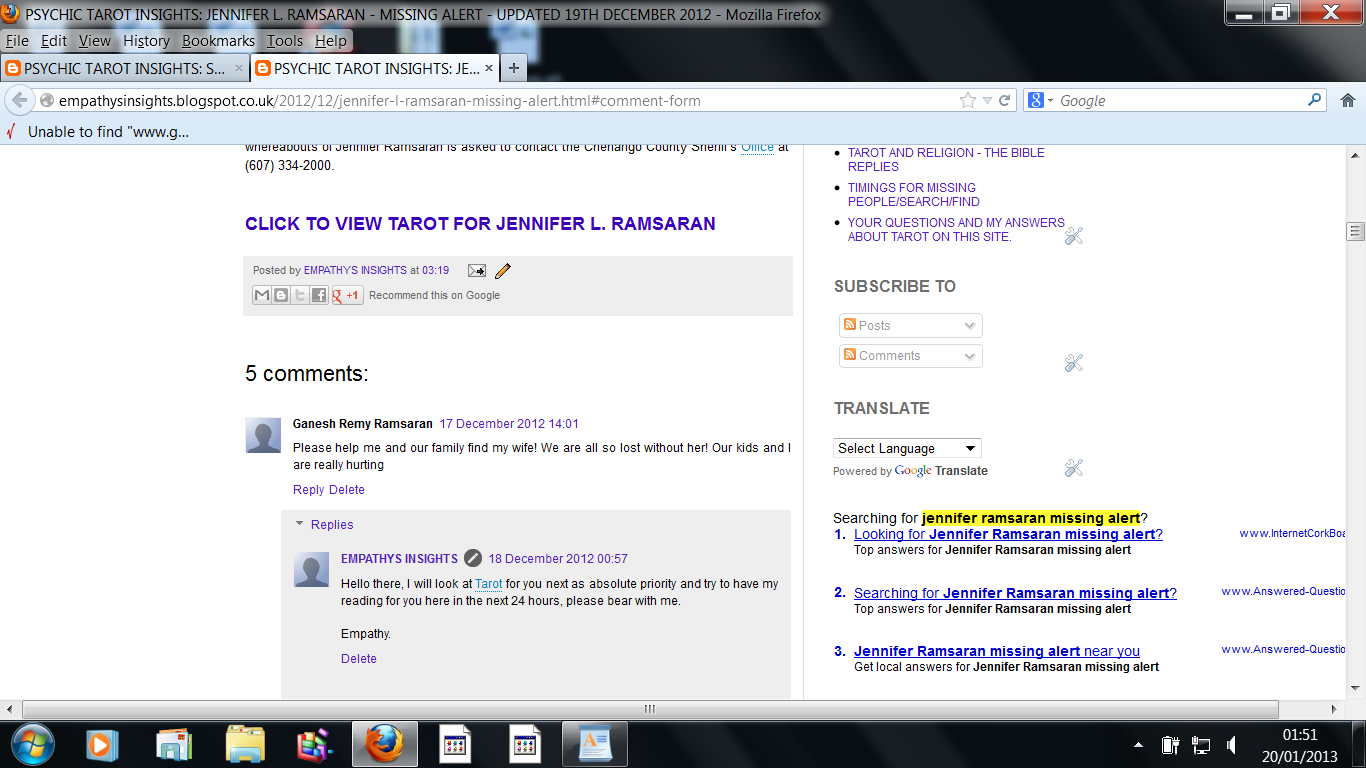Open TIMINGS FOR MISSING PEOPLE/SEARCH/FIND link
This screenshot has height=768, width=1366.
coord(913,195)
